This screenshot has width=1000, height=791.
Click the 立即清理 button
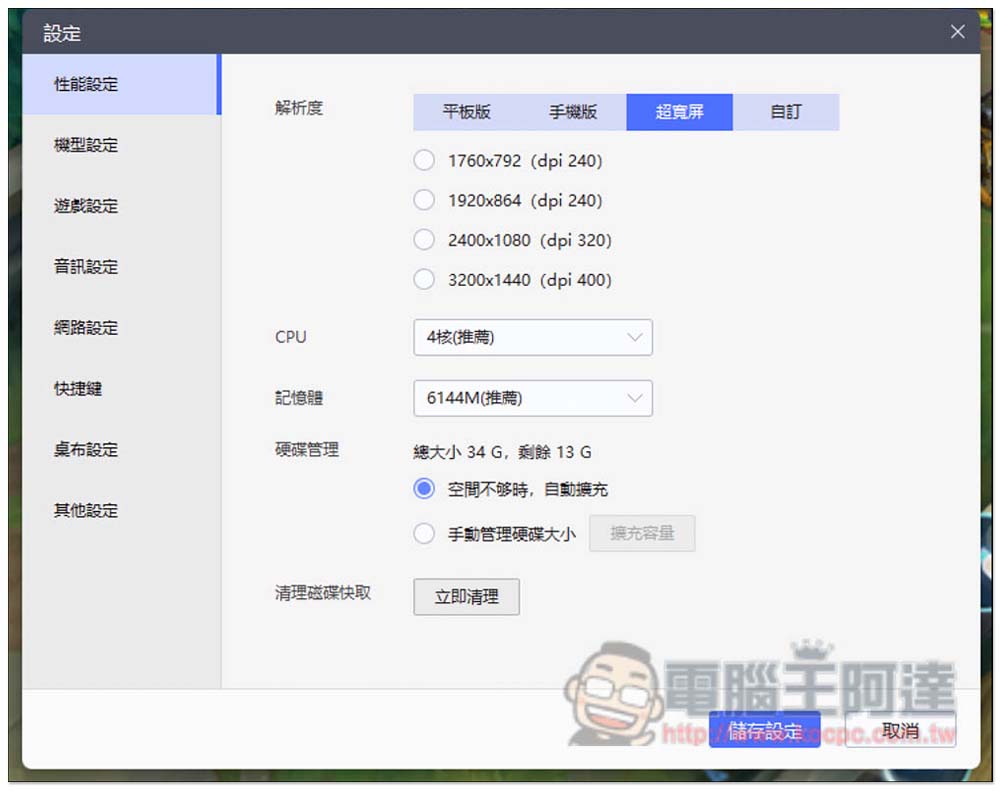[x=466, y=597]
